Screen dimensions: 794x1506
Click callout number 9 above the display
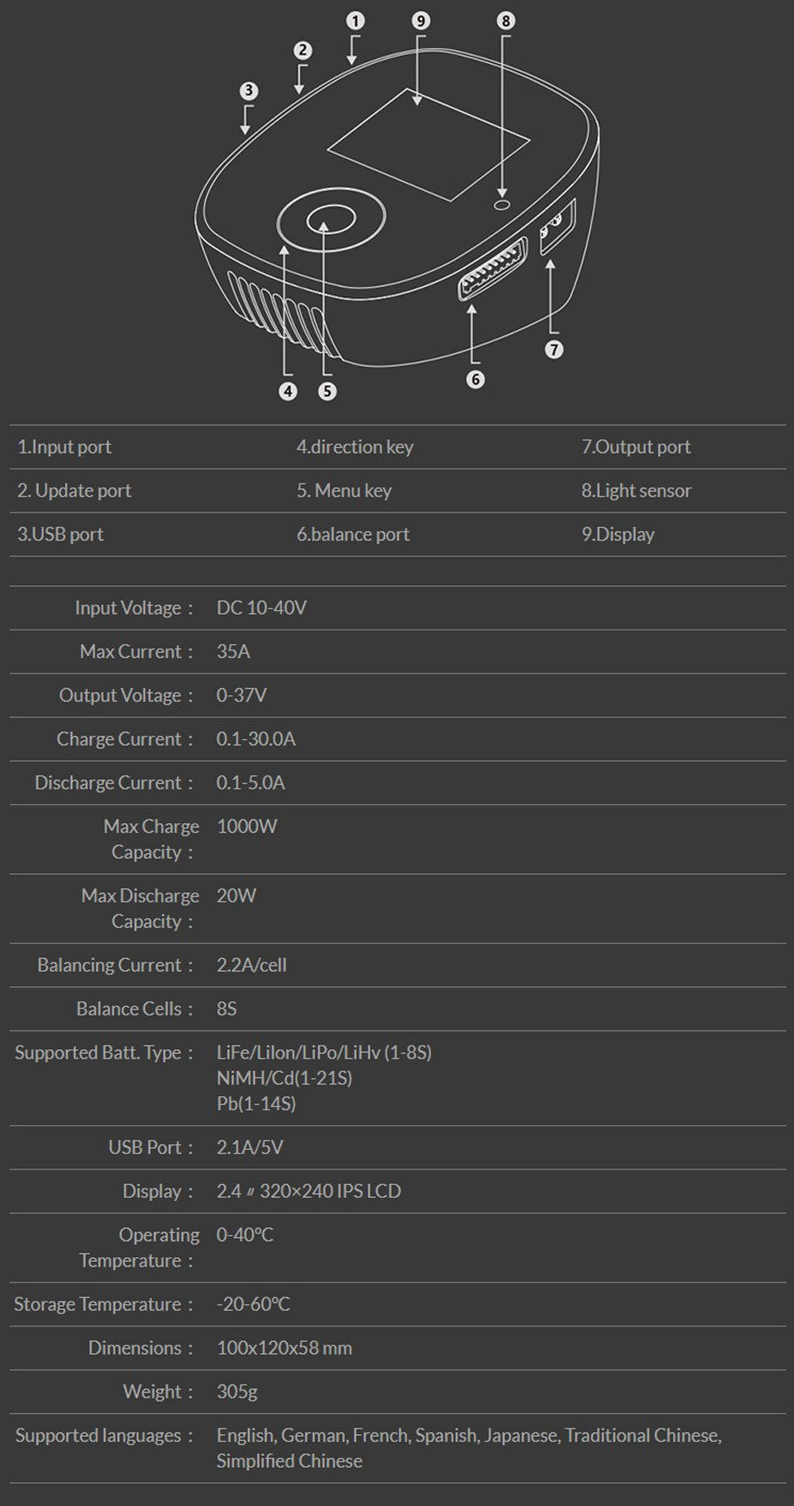point(420,21)
